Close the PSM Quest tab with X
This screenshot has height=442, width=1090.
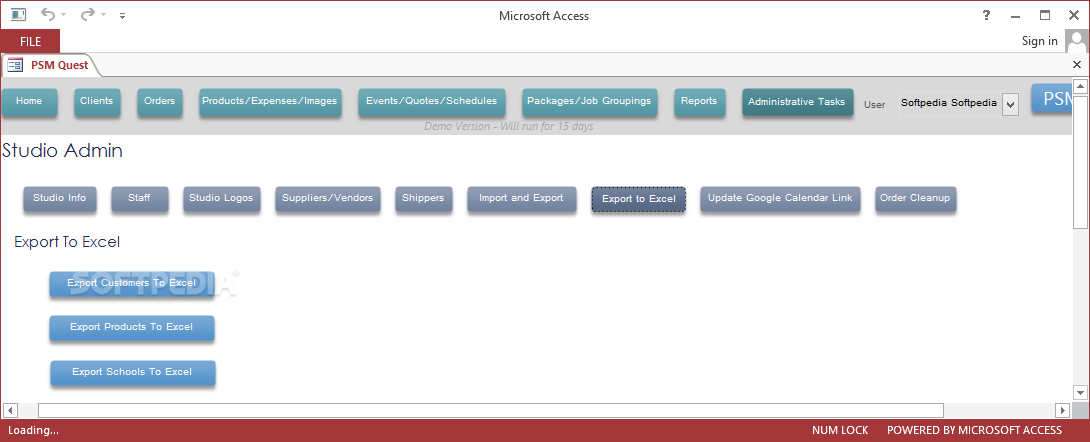tap(1077, 65)
